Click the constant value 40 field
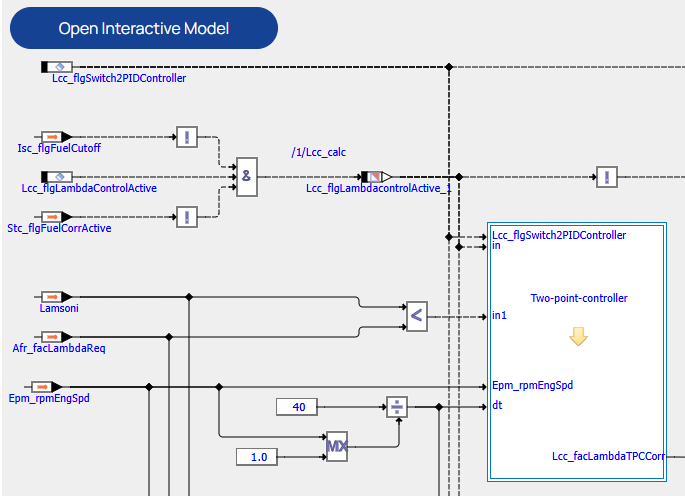Screen dimensions: 685x496 [x=297, y=407]
